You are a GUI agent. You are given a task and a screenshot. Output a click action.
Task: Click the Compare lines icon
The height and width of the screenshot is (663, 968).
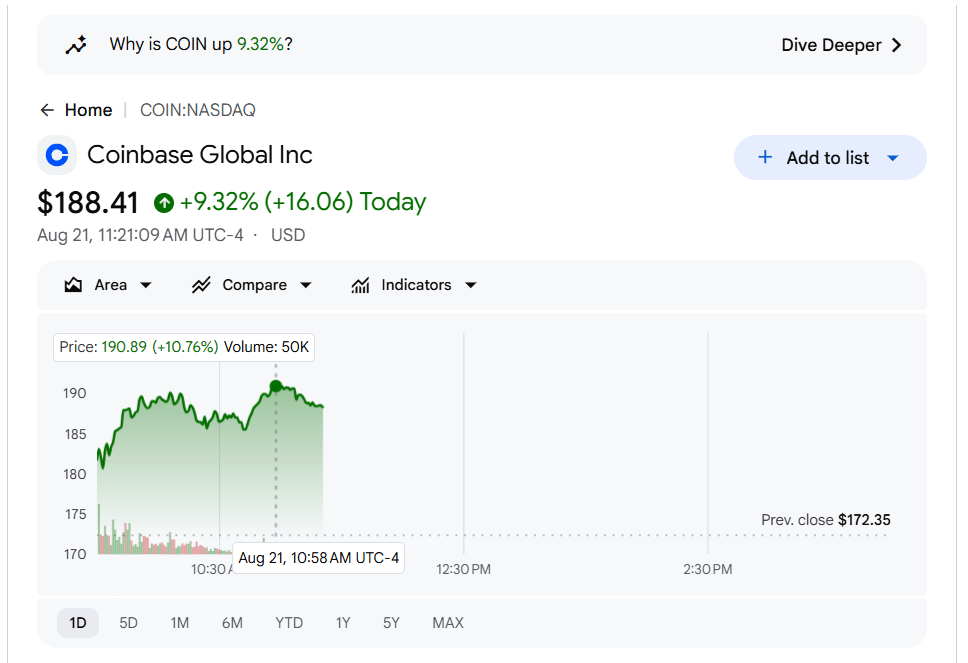[x=201, y=285]
